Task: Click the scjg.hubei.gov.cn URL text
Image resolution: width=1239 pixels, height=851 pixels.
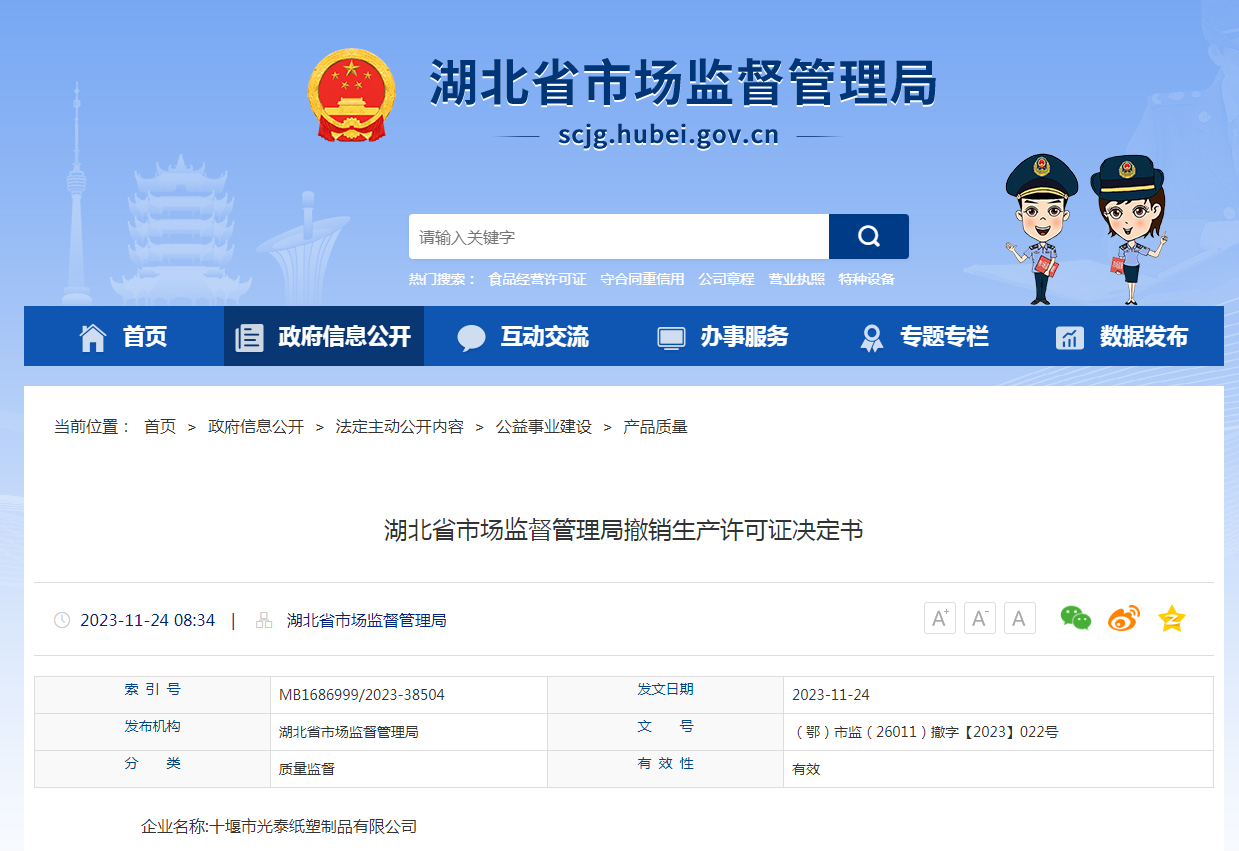Action: (668, 135)
